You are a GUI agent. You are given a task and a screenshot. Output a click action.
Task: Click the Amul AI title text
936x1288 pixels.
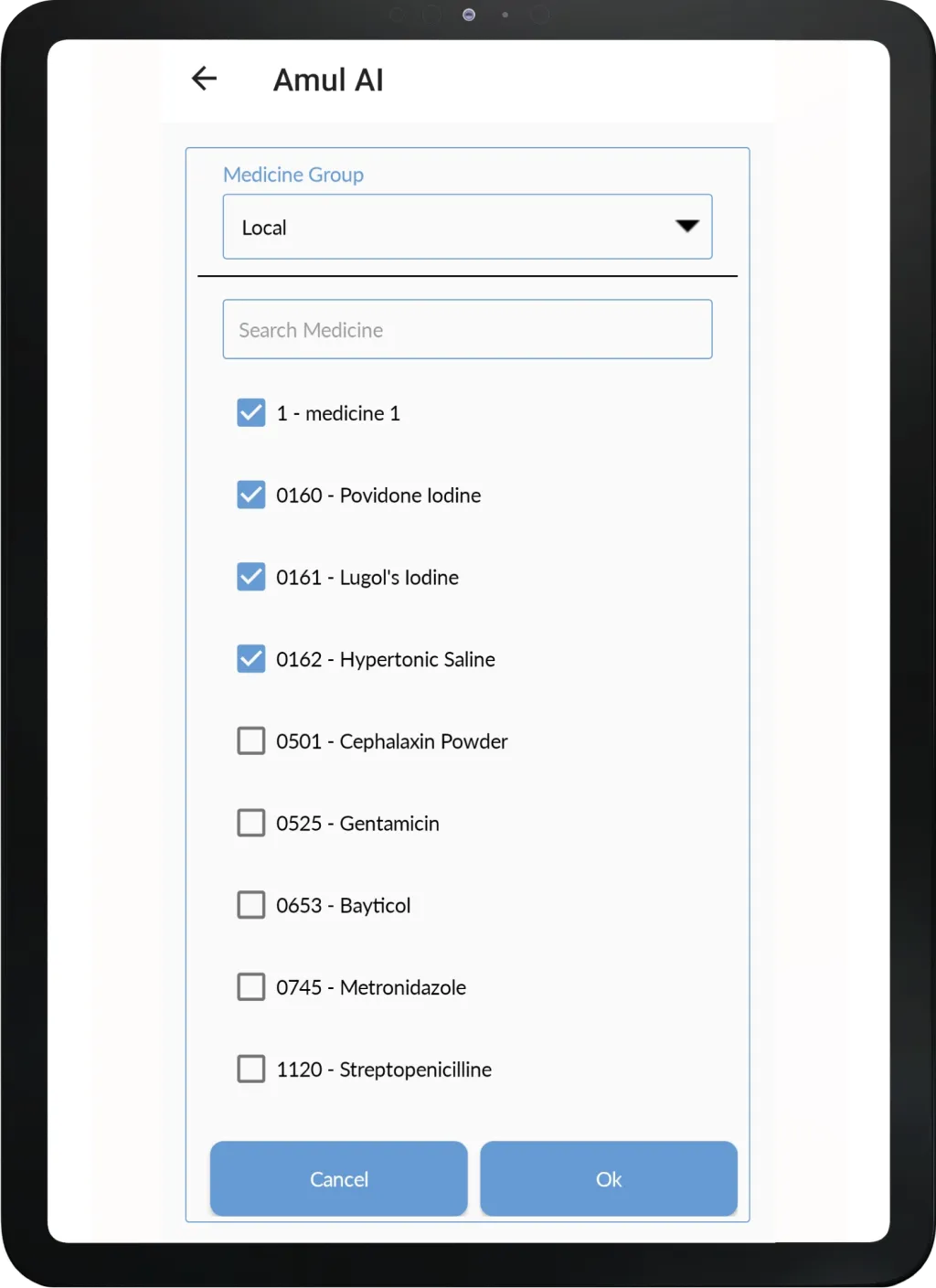coord(328,80)
